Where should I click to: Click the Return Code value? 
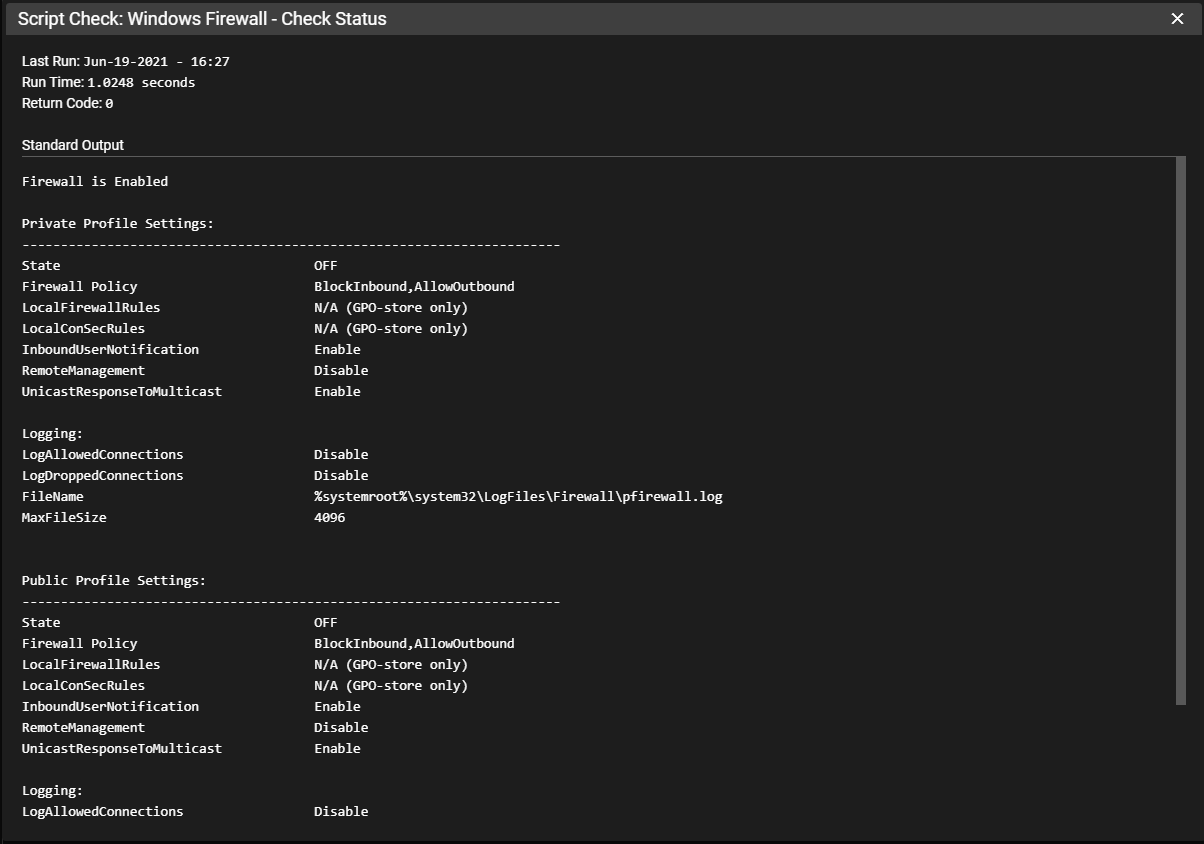pyautogui.click(x=109, y=104)
